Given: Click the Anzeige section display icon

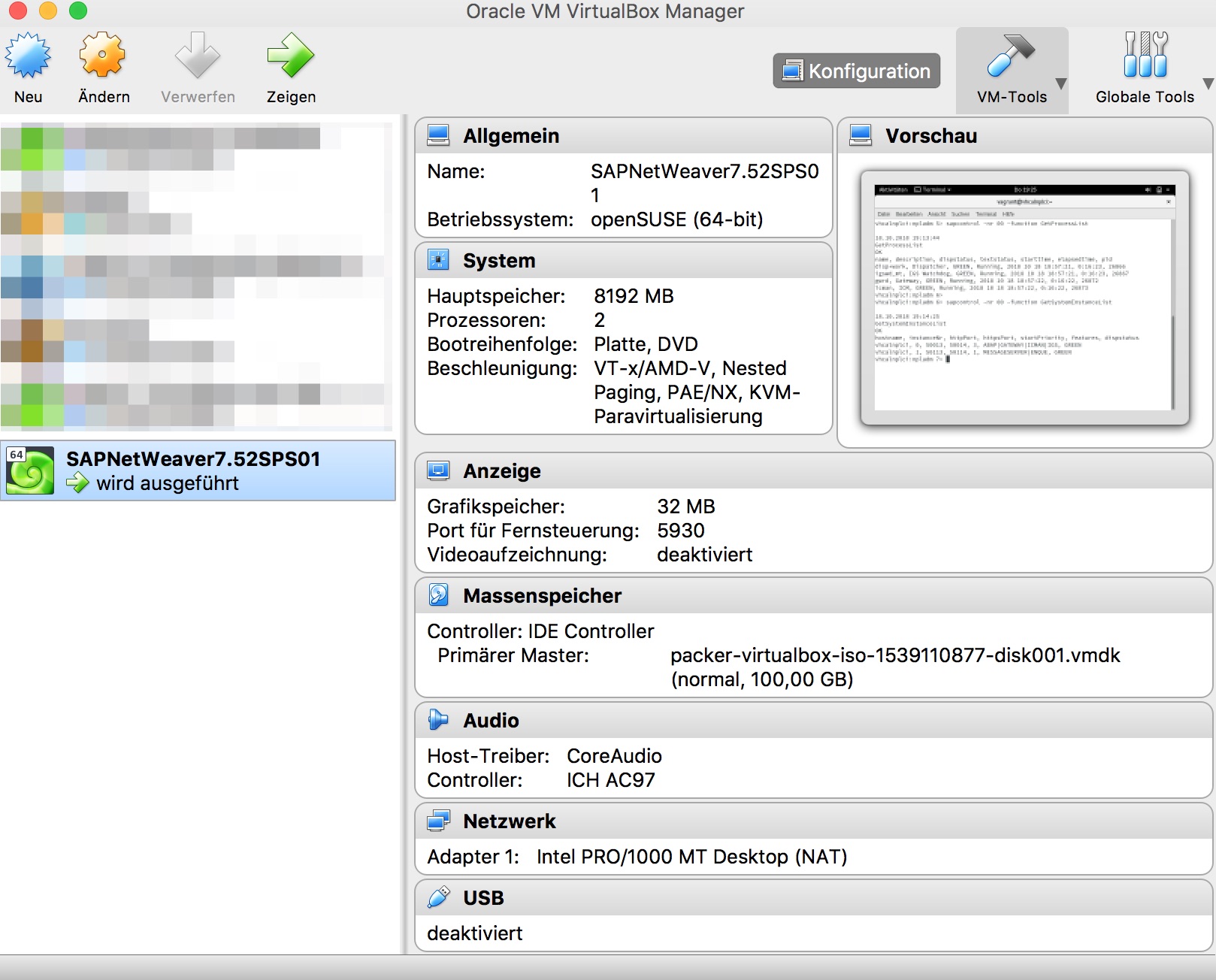Looking at the screenshot, I should pos(438,470).
